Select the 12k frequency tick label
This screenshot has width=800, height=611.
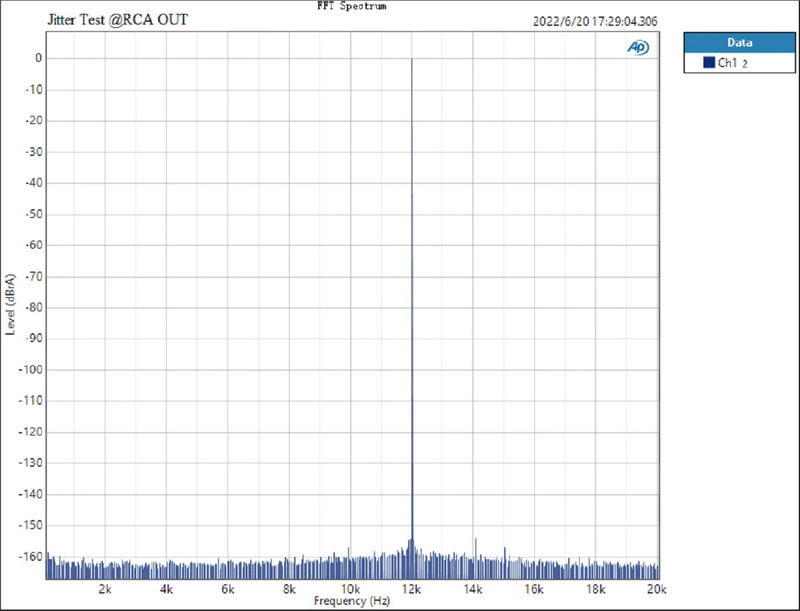coord(411,589)
